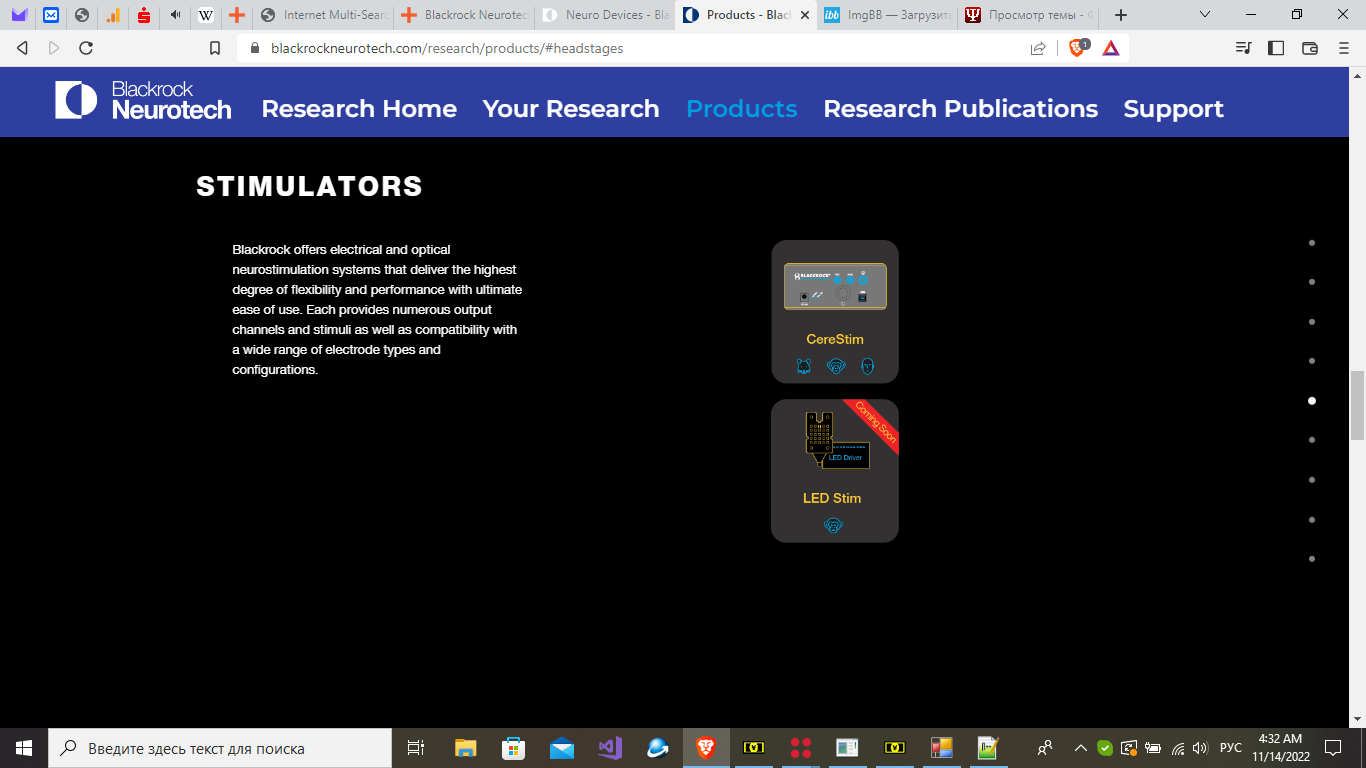Switch to Internet Multi-Search tab
The height and width of the screenshot is (768, 1366).
[x=322, y=15]
